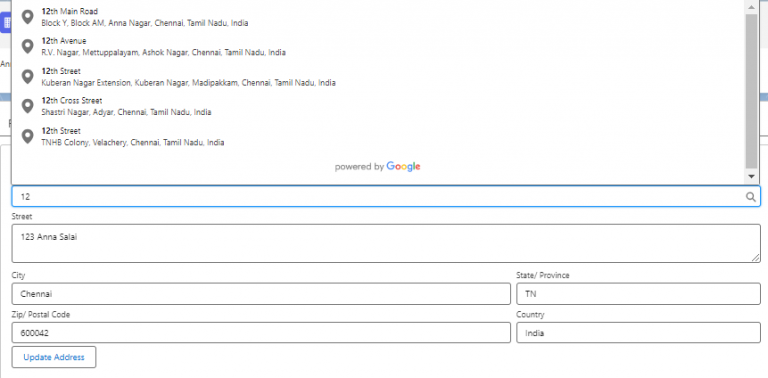
Task: Click the State/Province field showing TN
Action: 638,294
